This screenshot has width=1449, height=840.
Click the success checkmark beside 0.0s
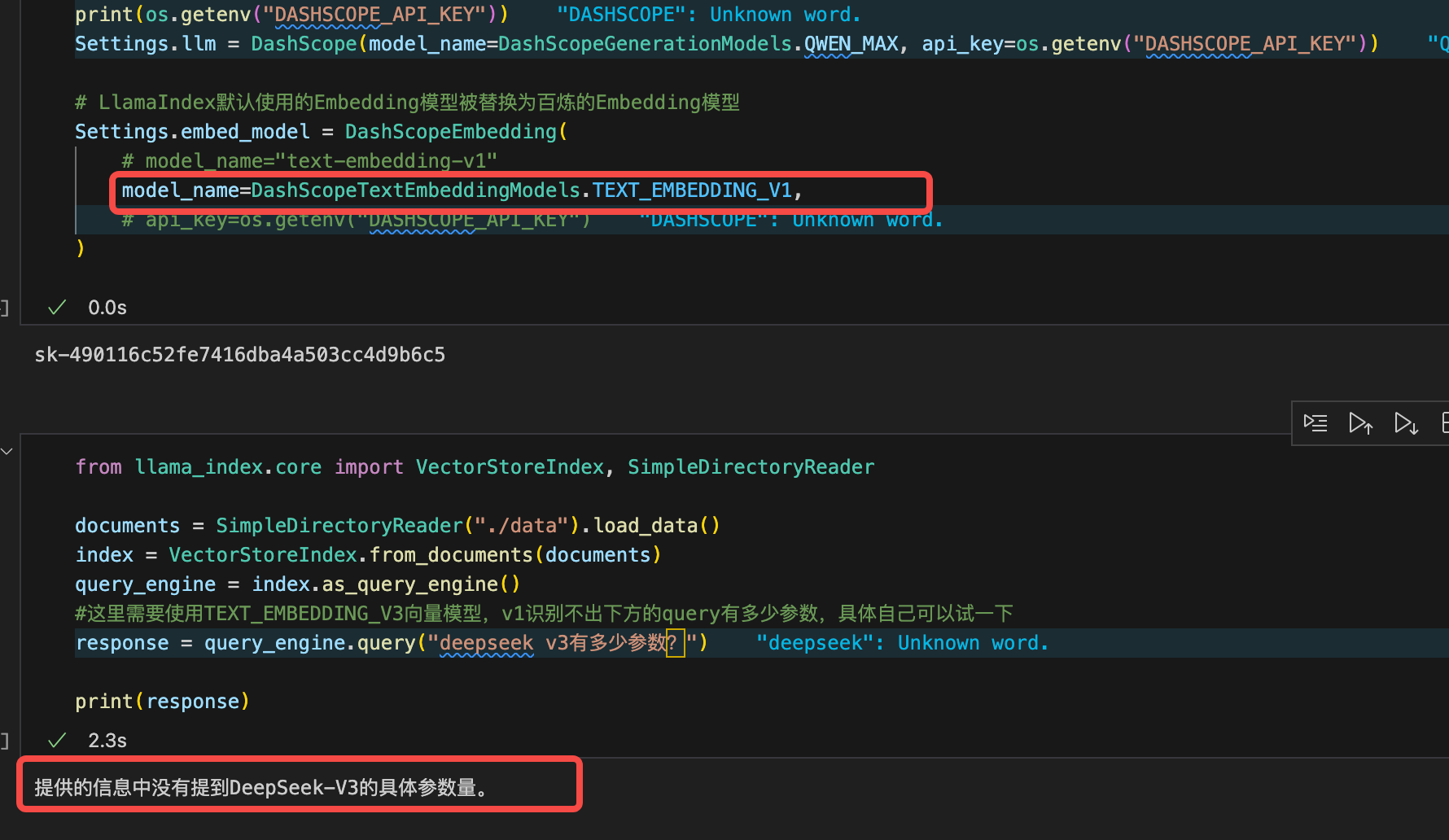pos(57,308)
